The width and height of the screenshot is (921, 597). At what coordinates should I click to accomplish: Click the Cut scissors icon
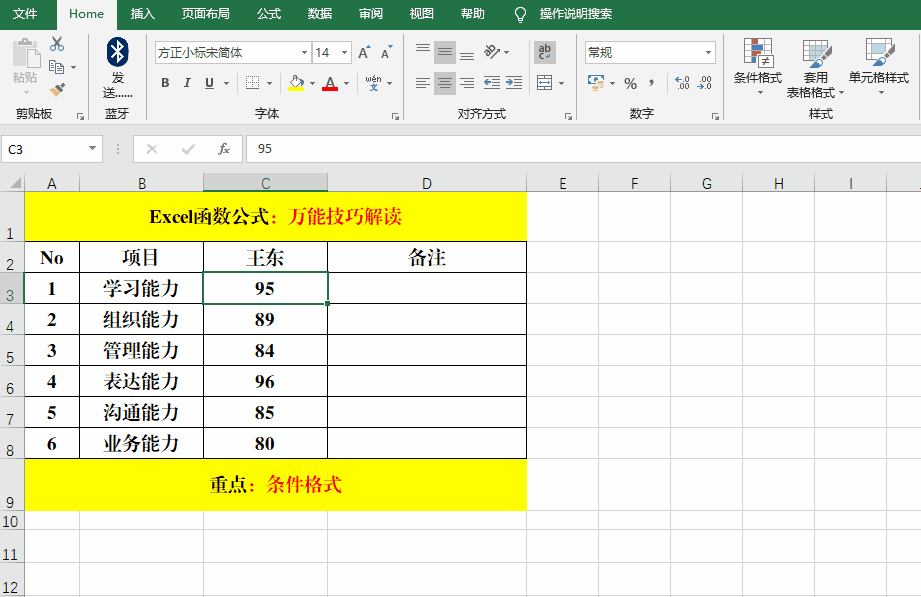click(x=57, y=44)
